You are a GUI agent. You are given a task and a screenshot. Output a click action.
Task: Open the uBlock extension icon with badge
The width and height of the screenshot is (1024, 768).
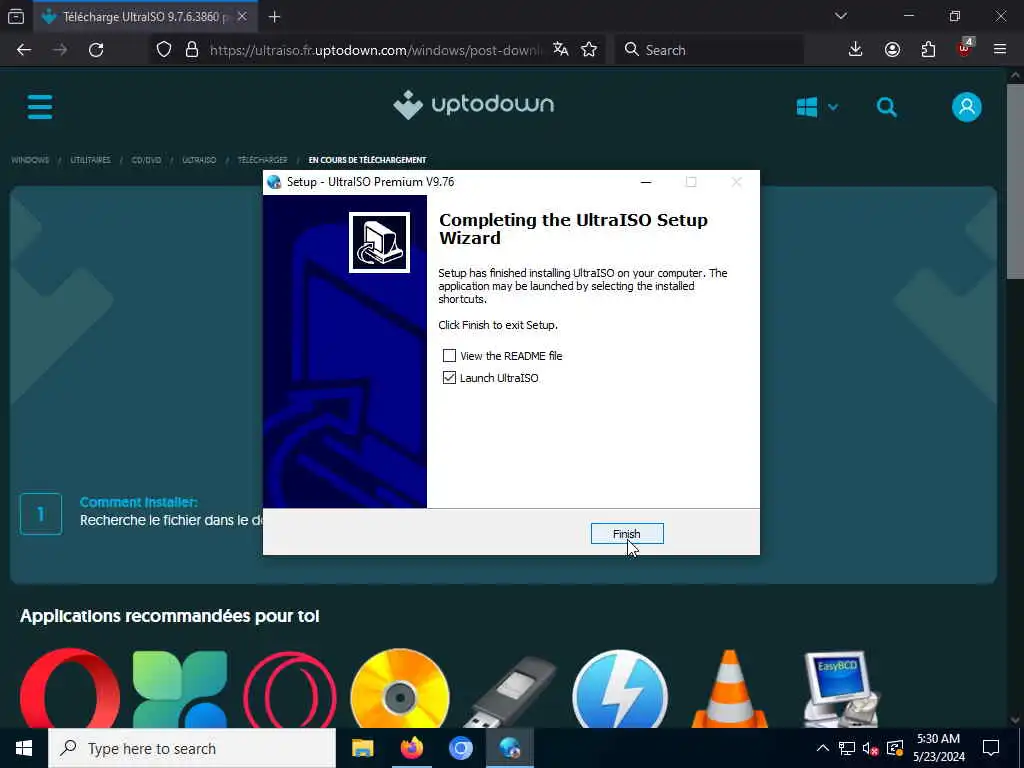(x=965, y=48)
